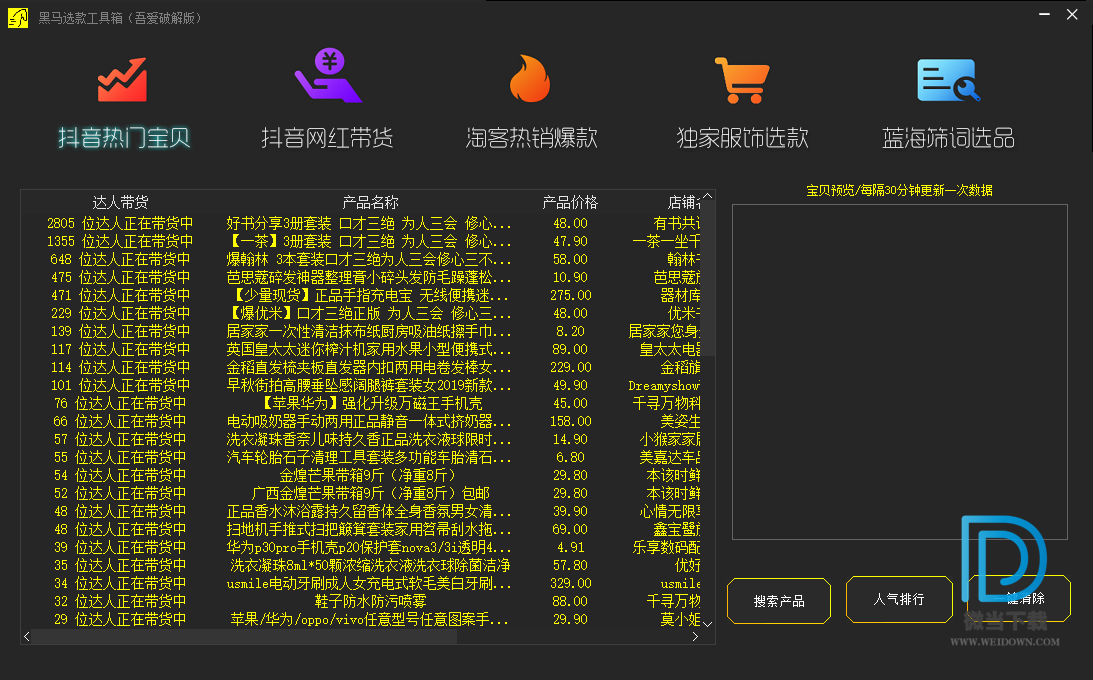Viewport: 1093px width, 680px height.
Task: Select the 苹果/华为/oppo/vivo任意型号 row
Action: click(x=360, y=619)
